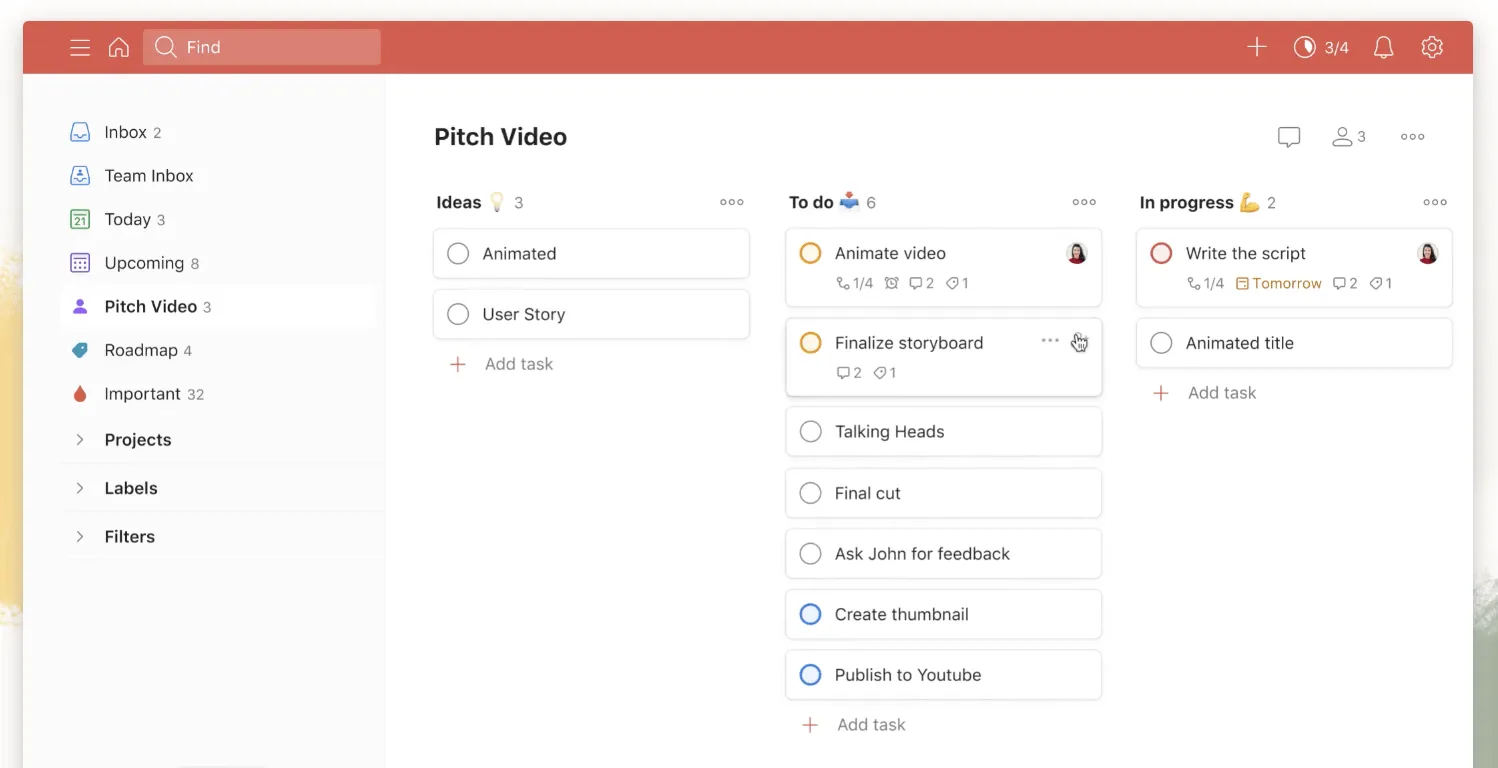This screenshot has height=768, width=1498.
Task: Click reminder alarm icon on Animate video
Action: pyautogui.click(x=891, y=283)
